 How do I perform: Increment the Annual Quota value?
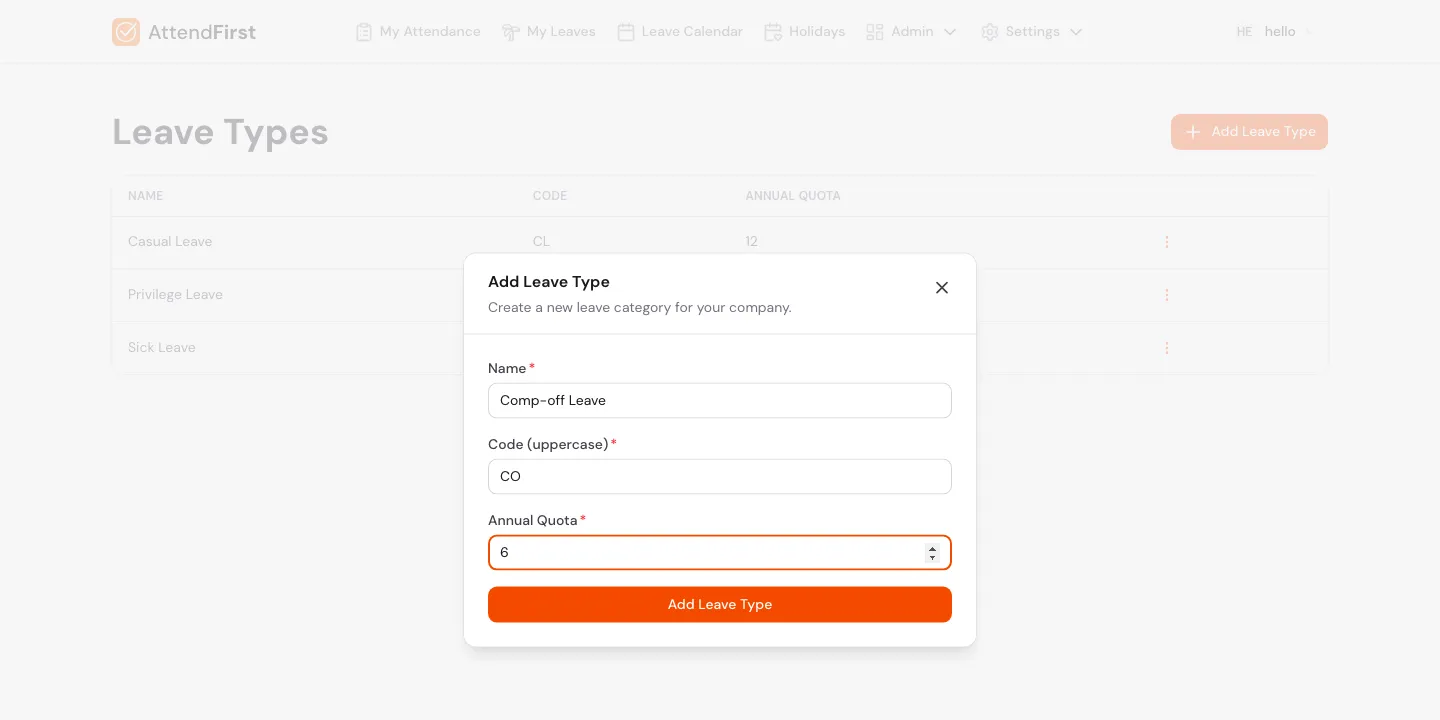933,548
